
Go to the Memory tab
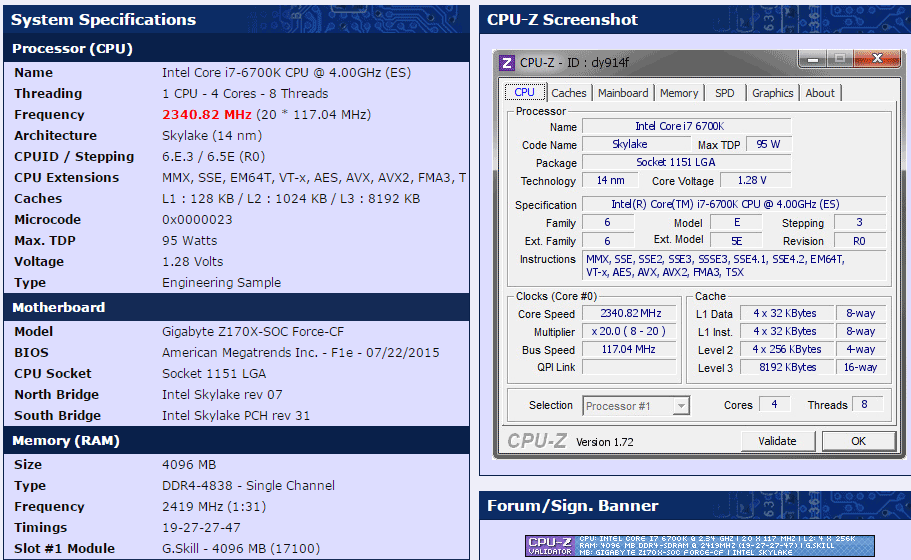point(679,93)
